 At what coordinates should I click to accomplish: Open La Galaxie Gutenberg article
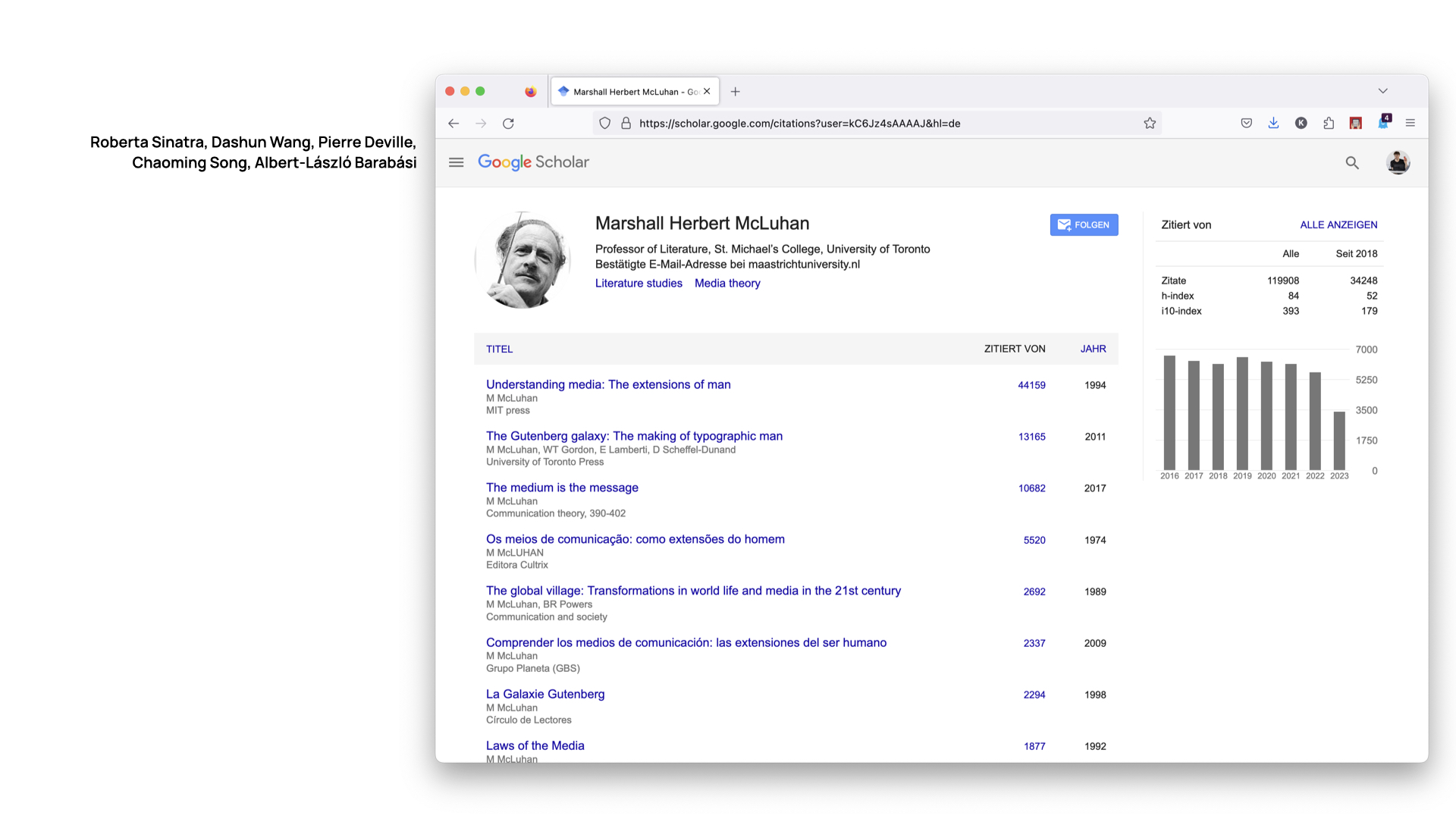[545, 694]
